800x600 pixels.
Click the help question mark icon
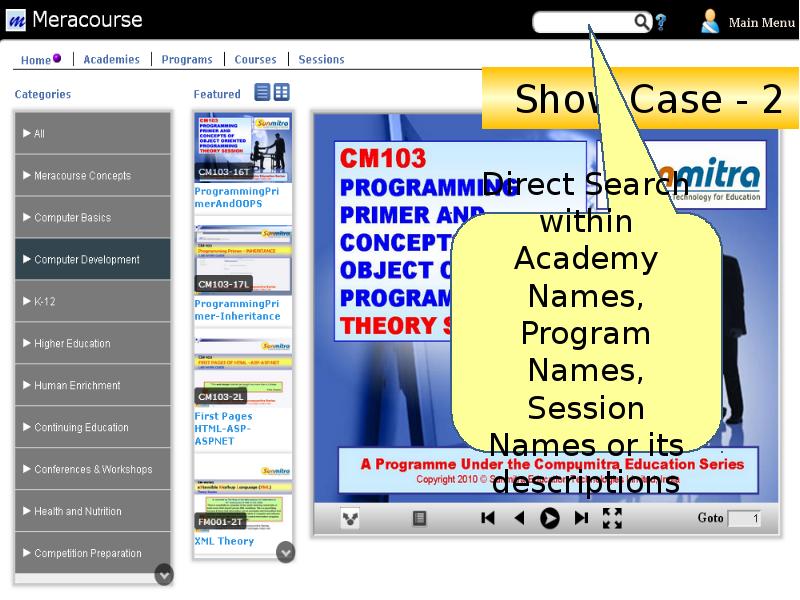click(x=661, y=22)
